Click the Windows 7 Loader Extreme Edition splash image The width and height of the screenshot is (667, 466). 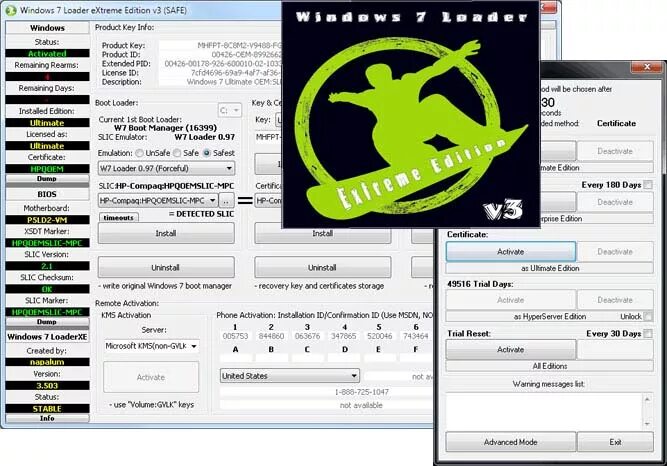coord(411,114)
